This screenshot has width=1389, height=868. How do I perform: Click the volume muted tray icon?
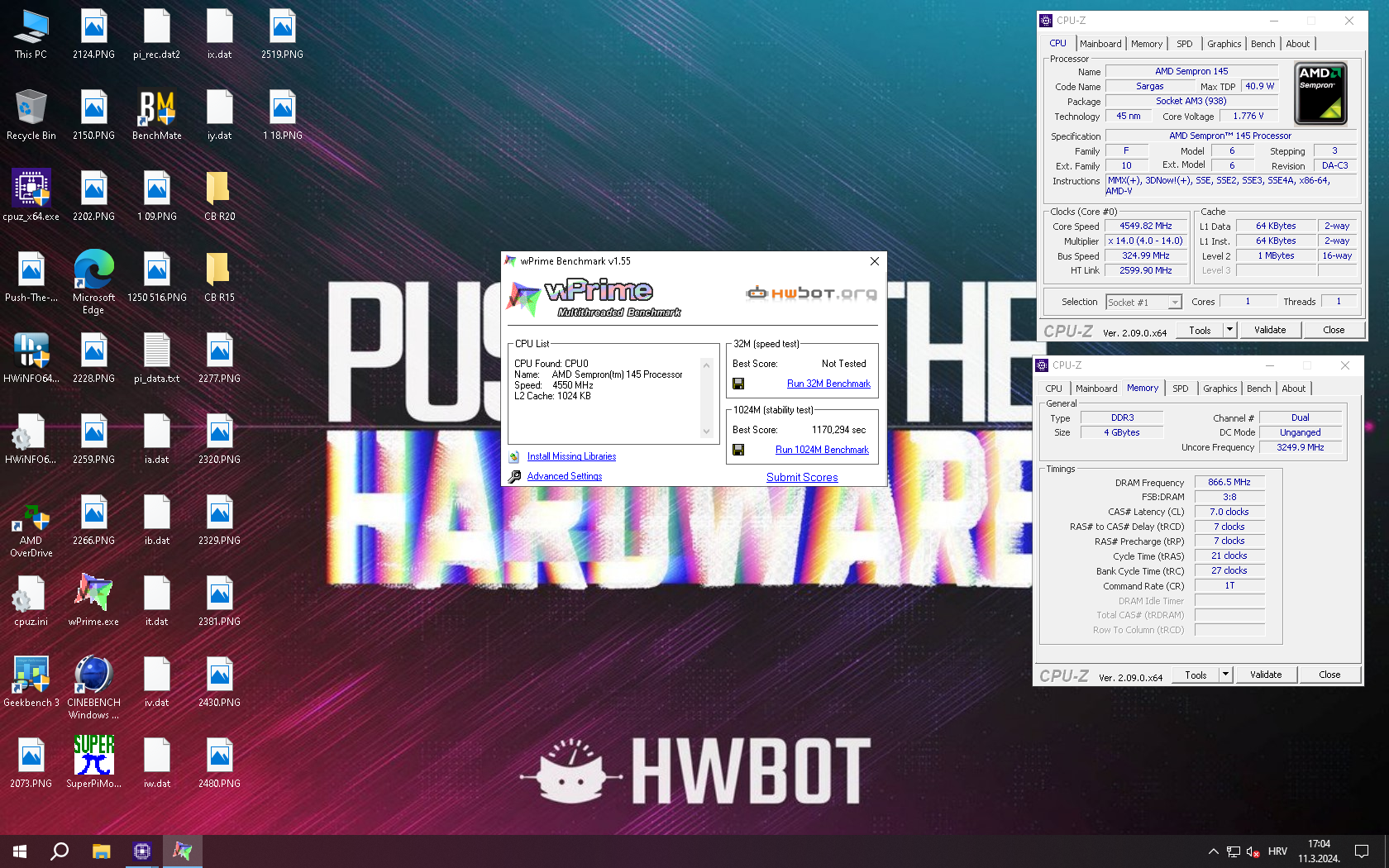click(1253, 851)
